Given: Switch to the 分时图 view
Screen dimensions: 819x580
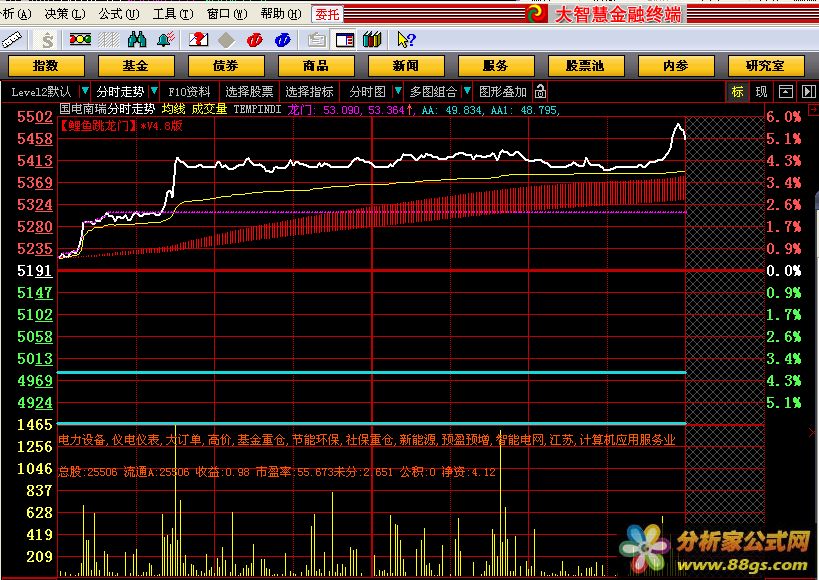Looking at the screenshot, I should [368, 92].
